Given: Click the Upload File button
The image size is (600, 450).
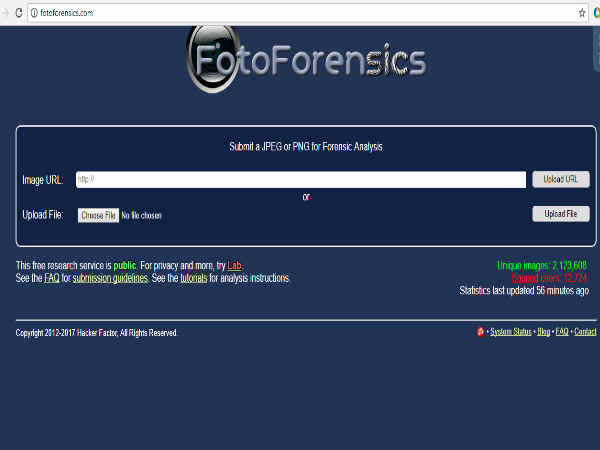Looking at the screenshot, I should (x=561, y=214).
